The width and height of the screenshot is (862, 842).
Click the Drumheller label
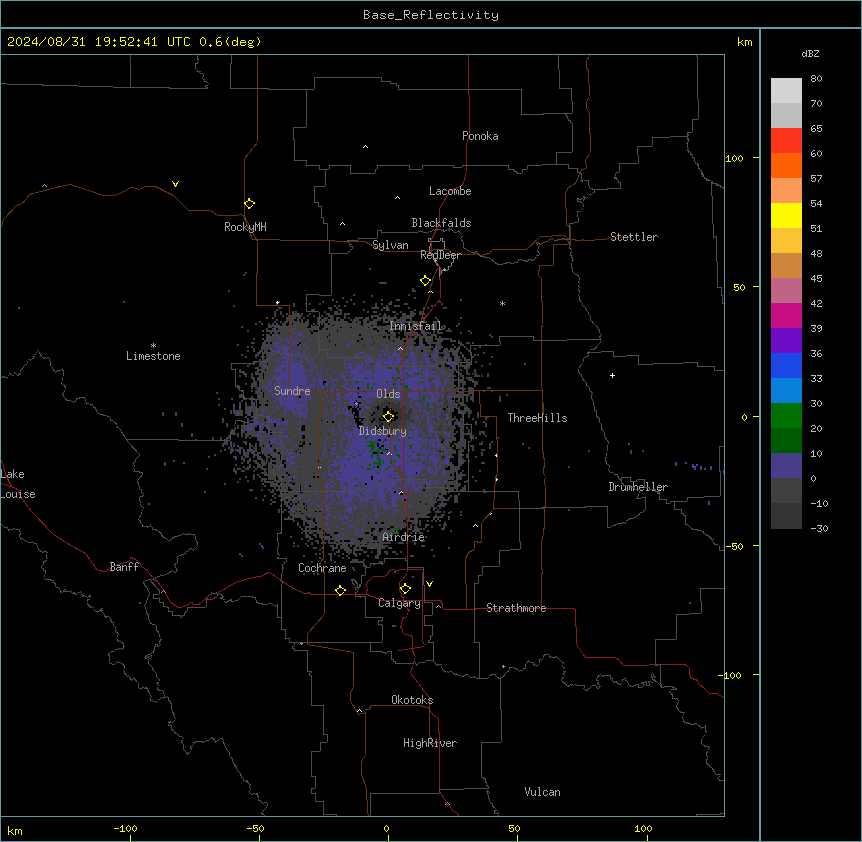click(x=638, y=487)
